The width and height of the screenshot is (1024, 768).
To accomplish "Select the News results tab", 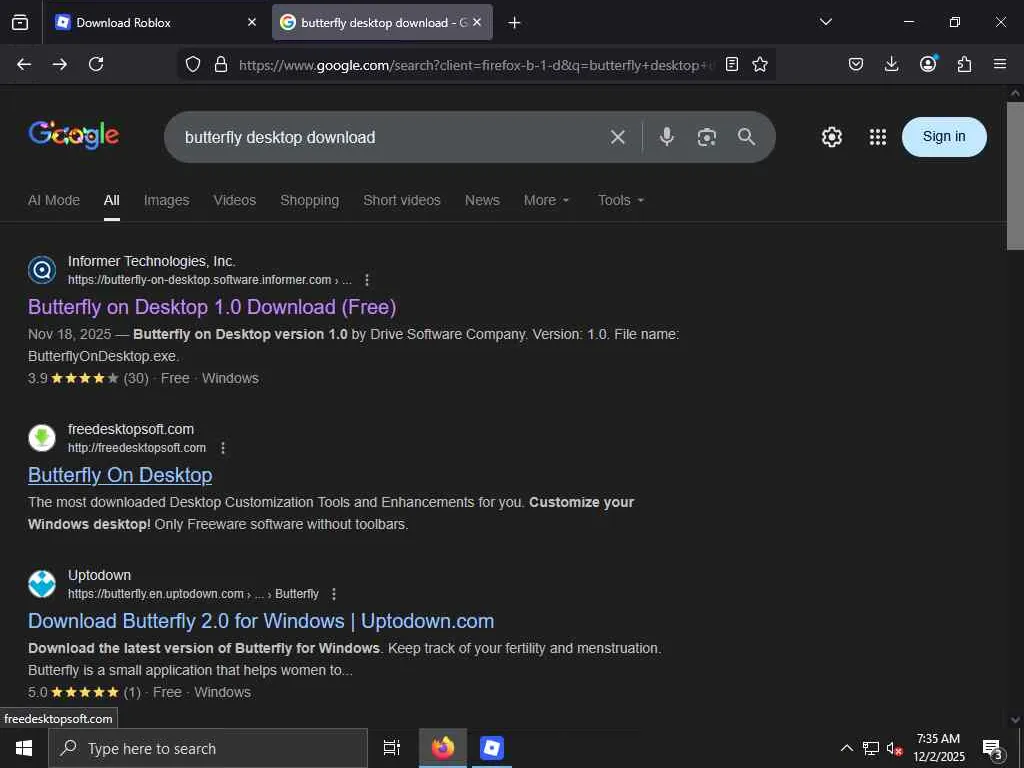I will [482, 200].
